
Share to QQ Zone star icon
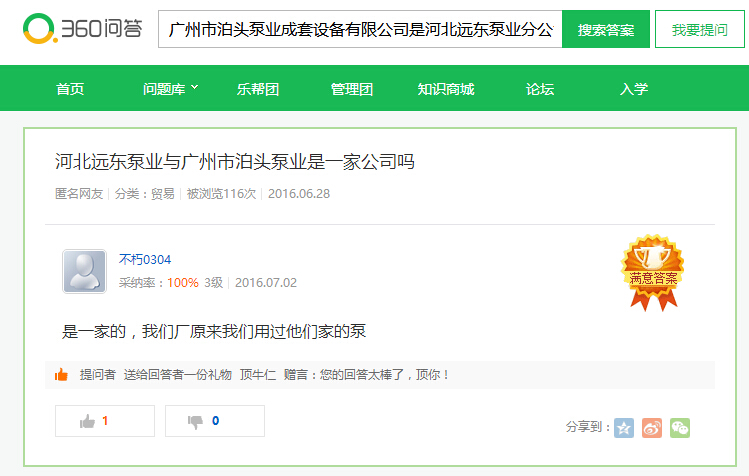pos(624,428)
